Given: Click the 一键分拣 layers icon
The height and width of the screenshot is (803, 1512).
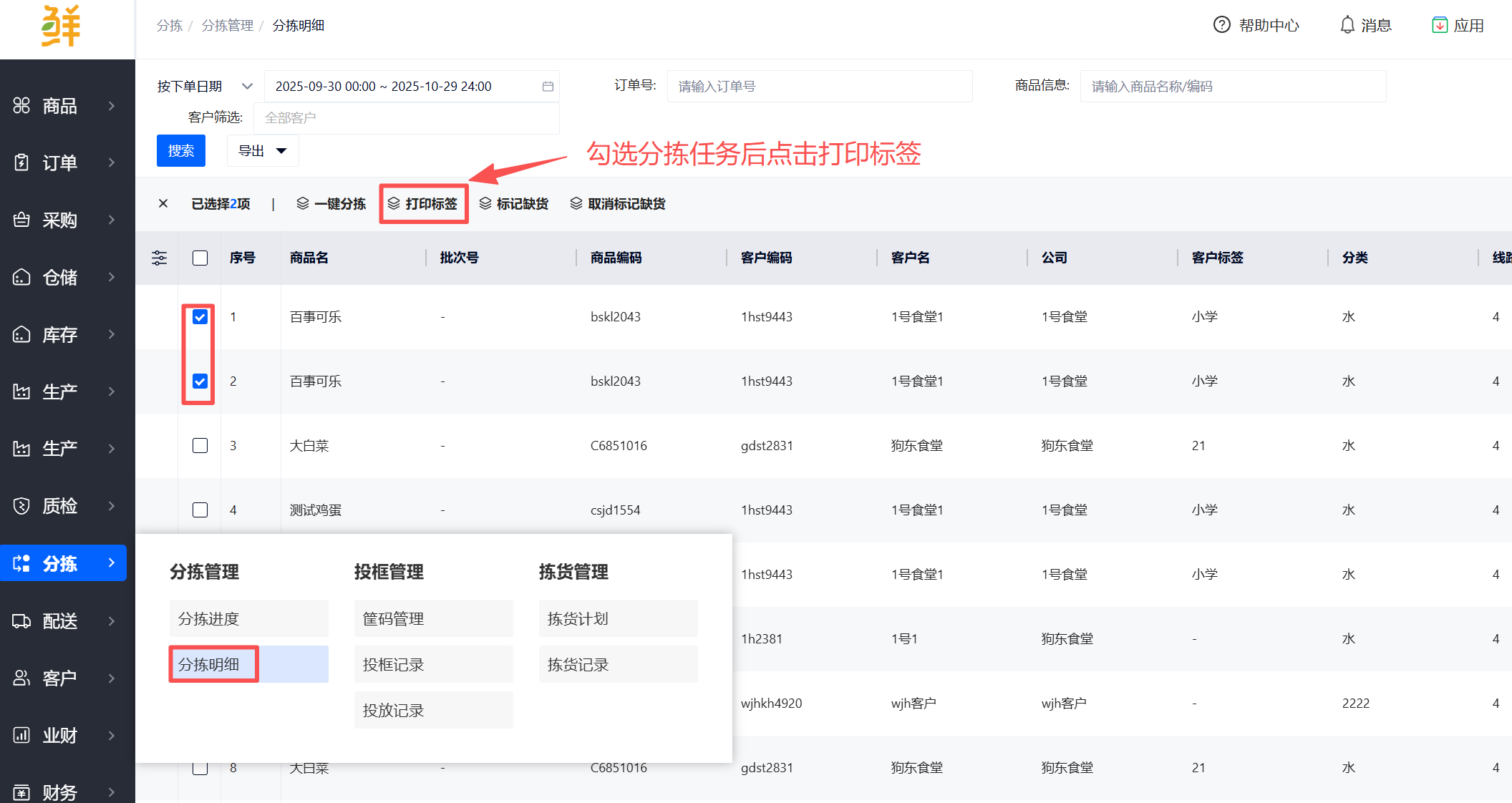Looking at the screenshot, I should tap(303, 204).
